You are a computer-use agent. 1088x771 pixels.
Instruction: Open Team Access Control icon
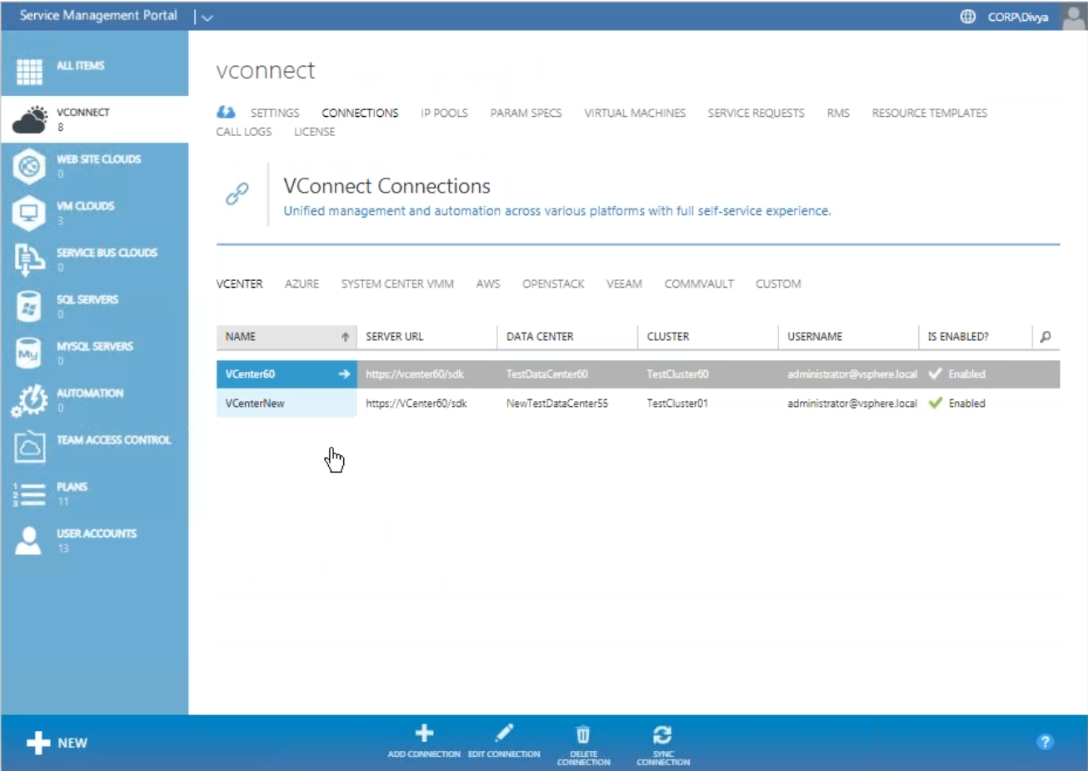[x=29, y=447]
